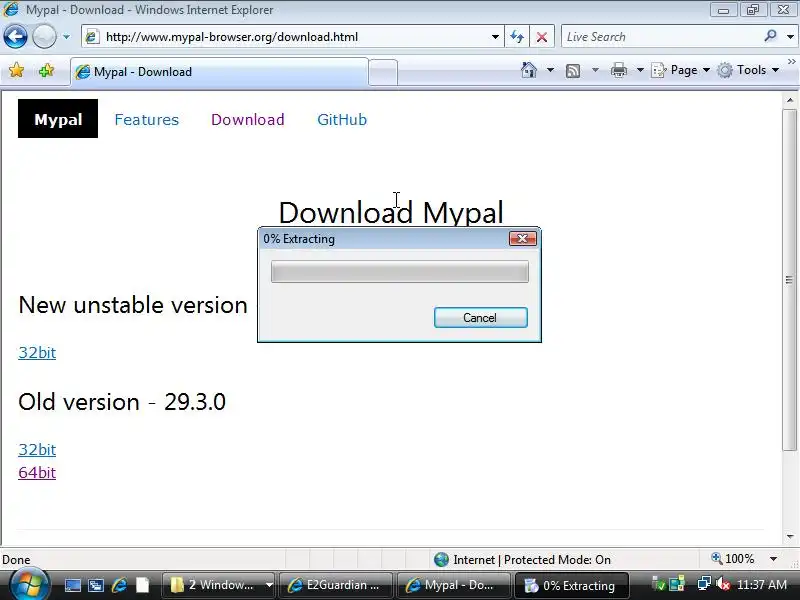The height and width of the screenshot is (600, 800).
Task: Close the 0% Extracting dialog
Action: pos(522,238)
